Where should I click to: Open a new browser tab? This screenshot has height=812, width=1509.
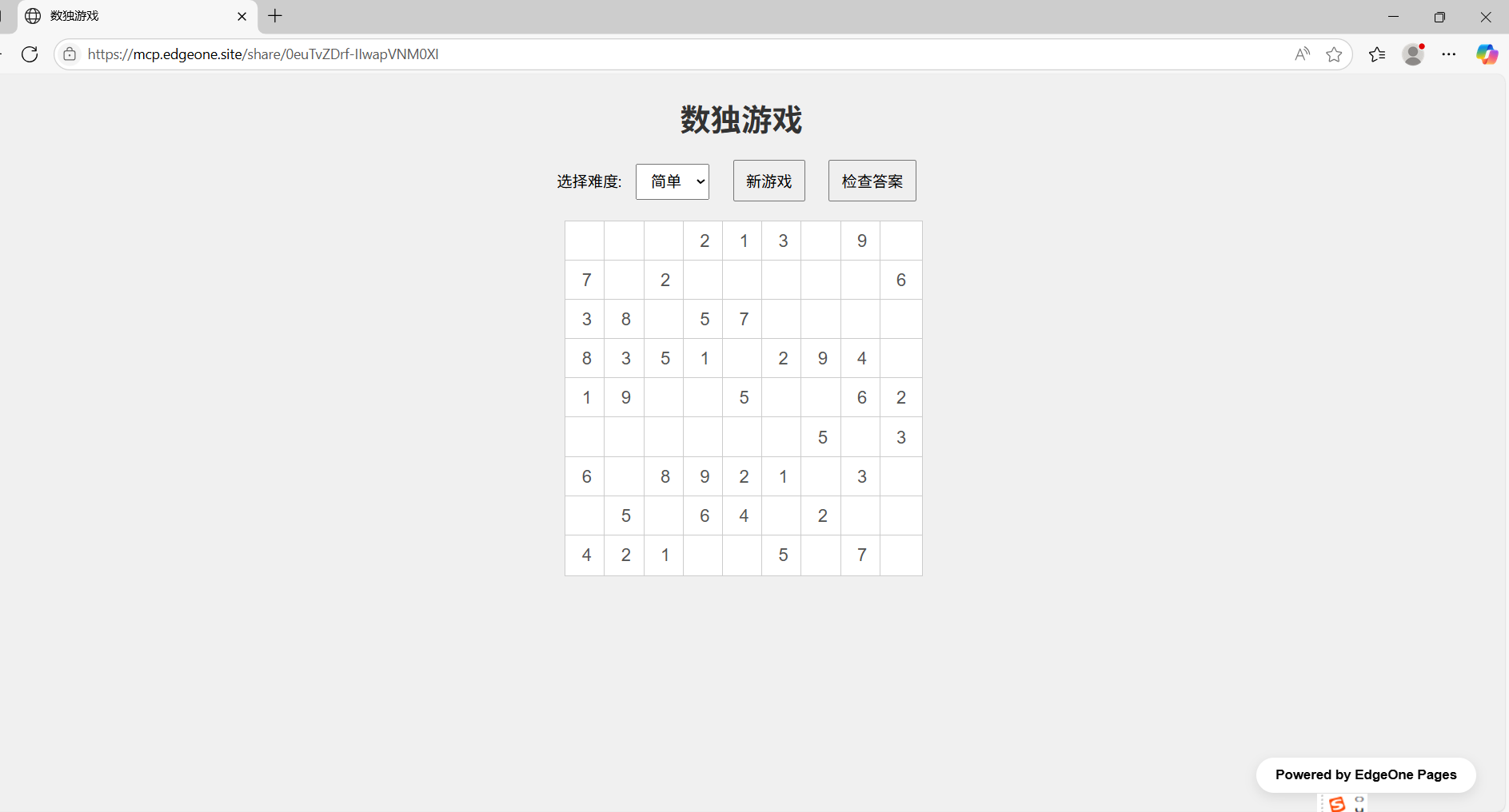[275, 16]
